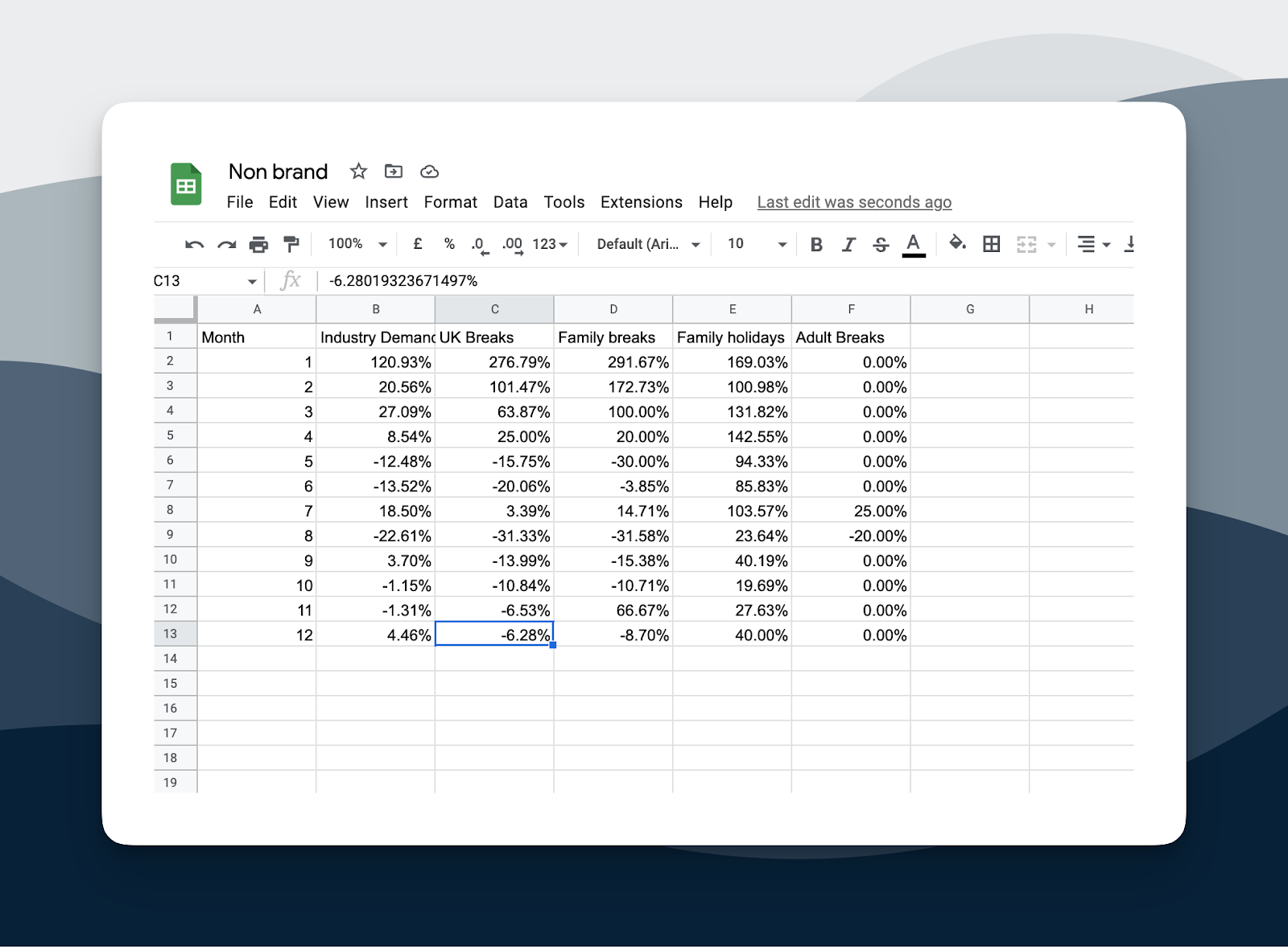Screen dimensions: 1288x947
Task: Select row 13 header
Action: click(175, 634)
